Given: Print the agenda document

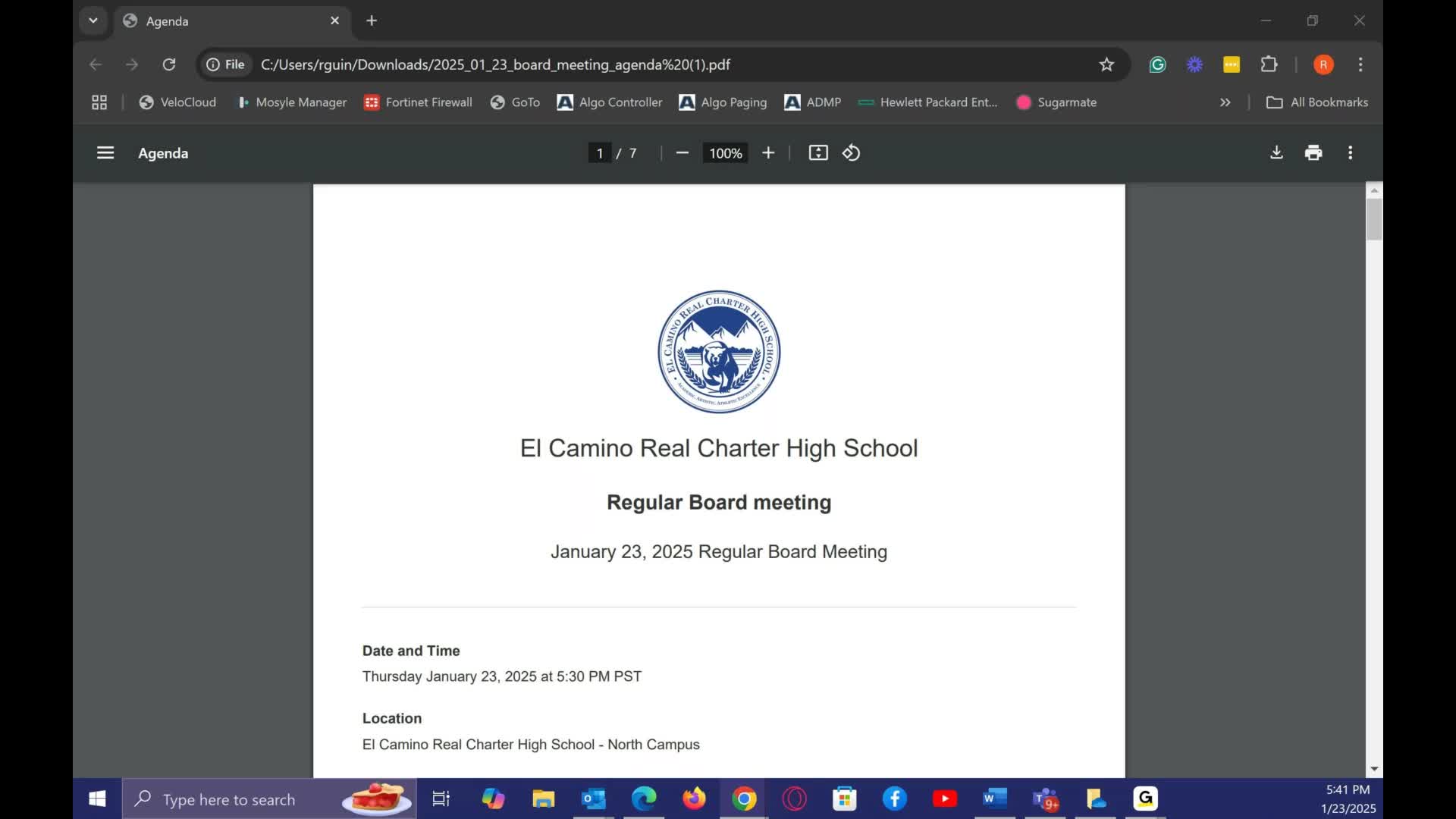Looking at the screenshot, I should (x=1313, y=153).
